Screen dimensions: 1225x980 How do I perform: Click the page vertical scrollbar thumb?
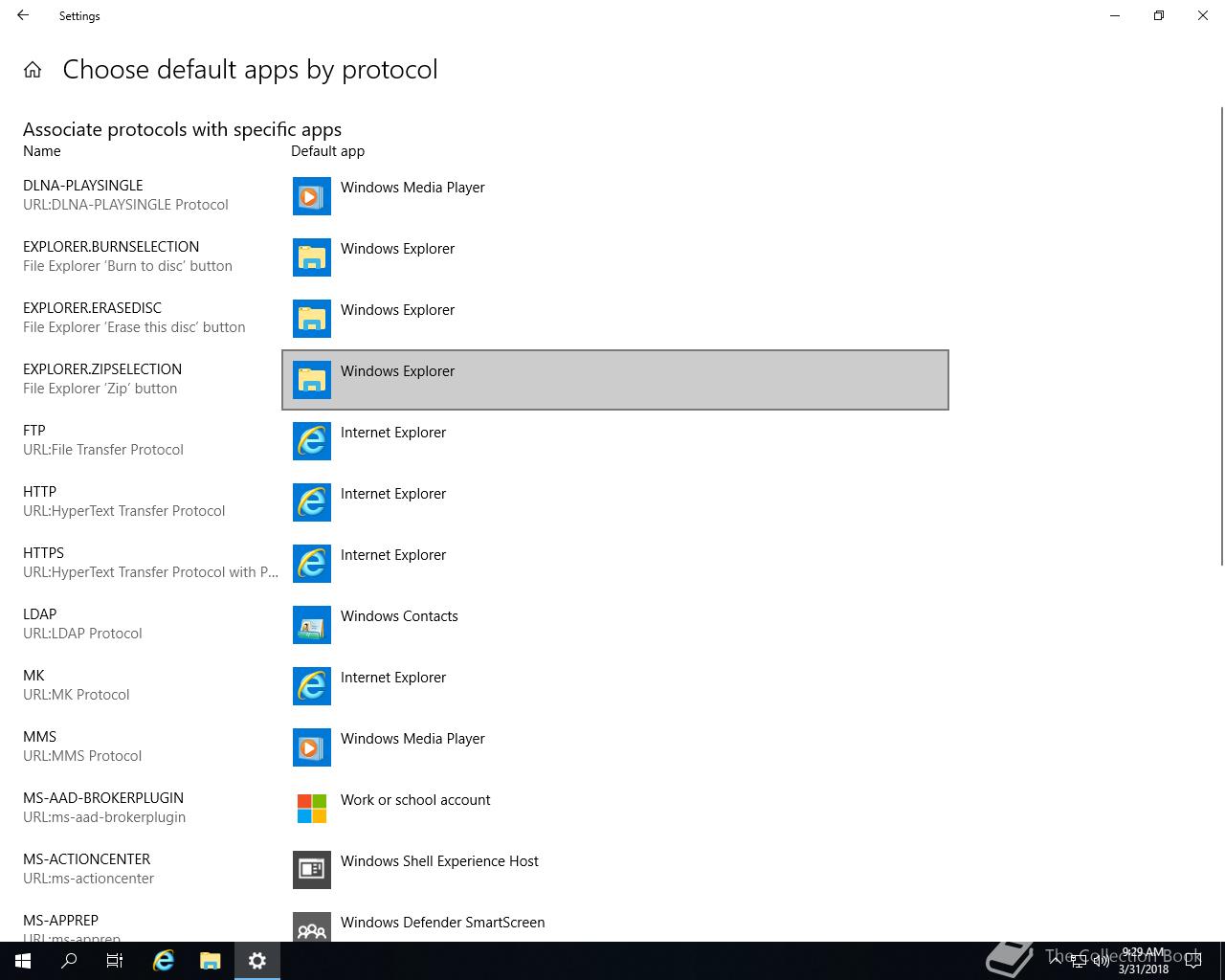coord(1220,335)
